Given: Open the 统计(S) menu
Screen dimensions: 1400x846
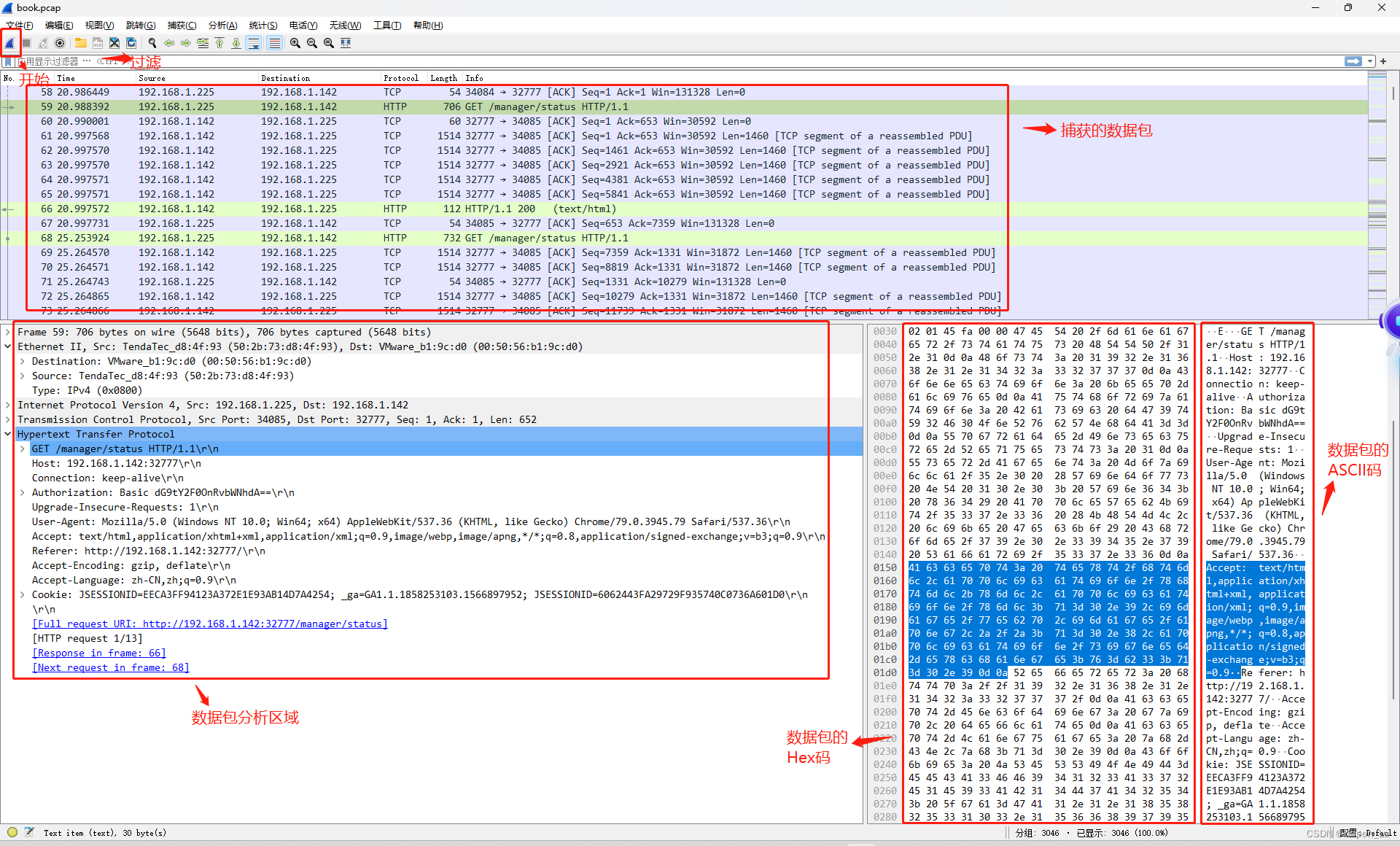Looking at the screenshot, I should [x=262, y=25].
